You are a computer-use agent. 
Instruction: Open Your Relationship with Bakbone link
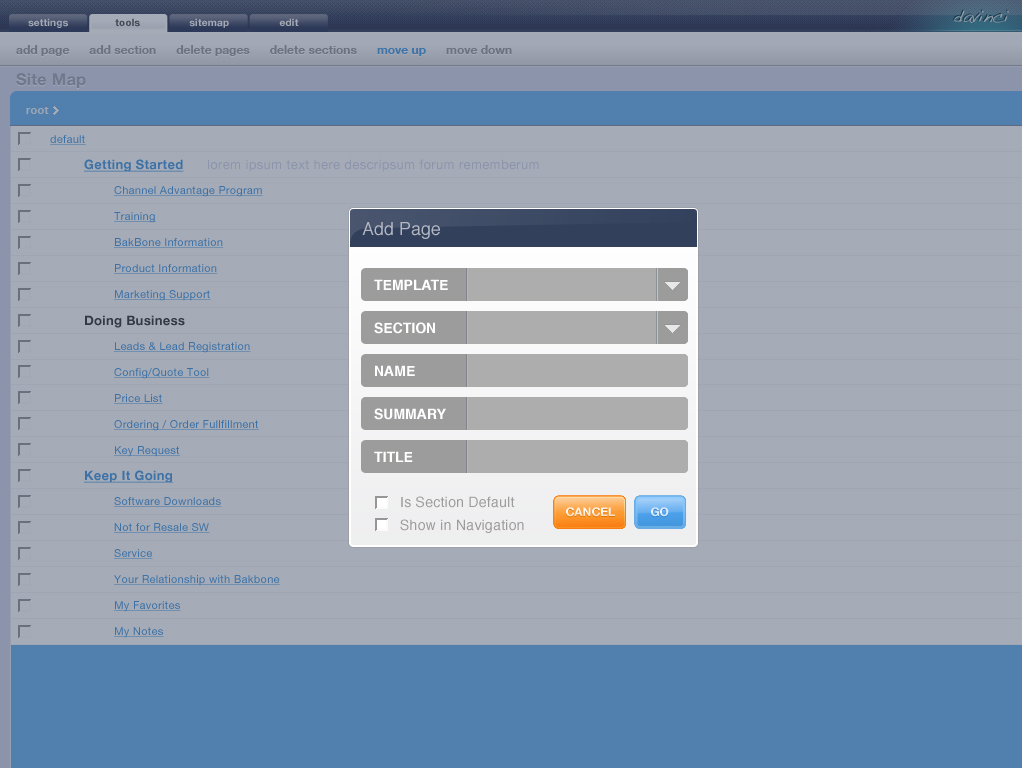pyautogui.click(x=196, y=579)
